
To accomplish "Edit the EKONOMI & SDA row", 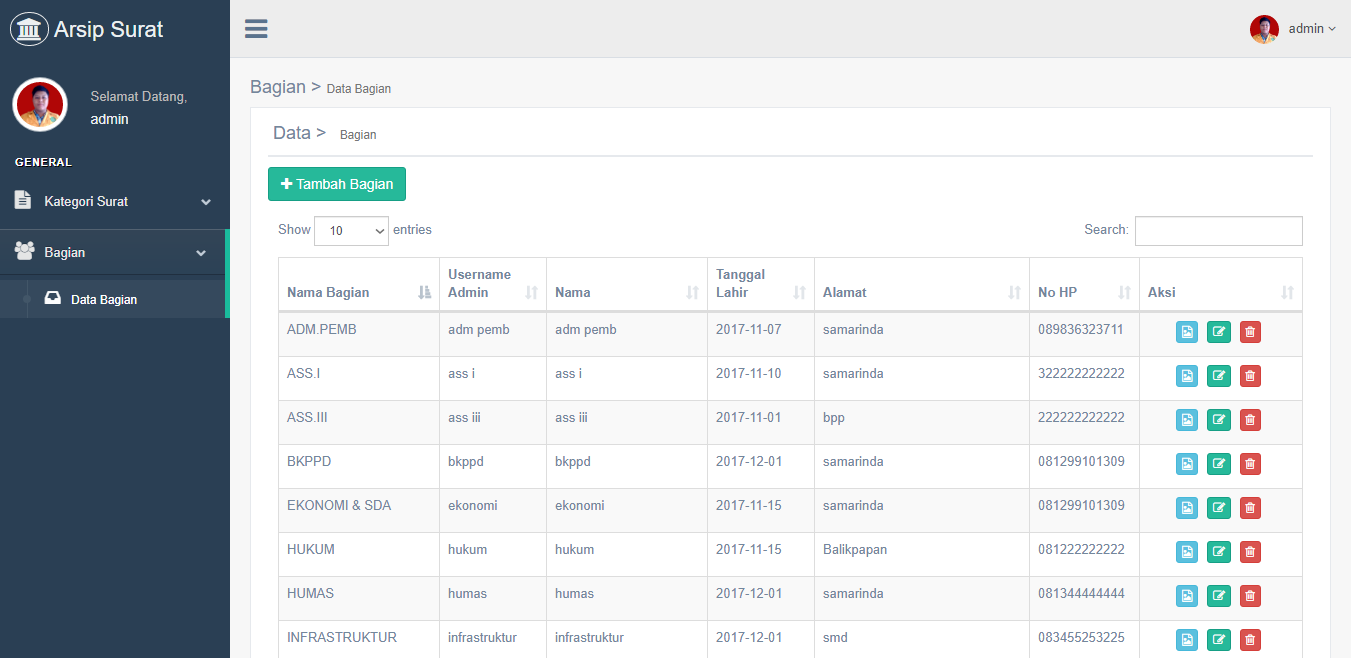I will point(1218,508).
